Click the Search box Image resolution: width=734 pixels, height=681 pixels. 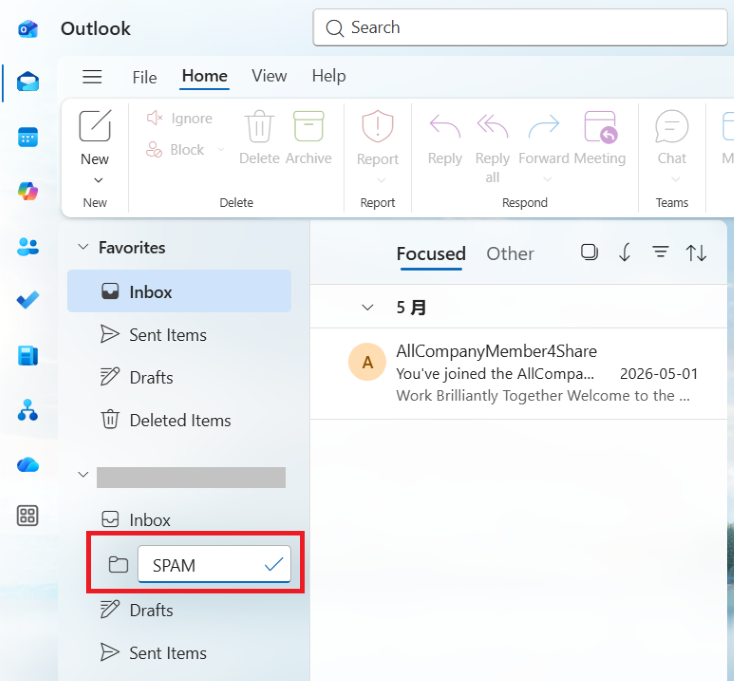point(520,27)
